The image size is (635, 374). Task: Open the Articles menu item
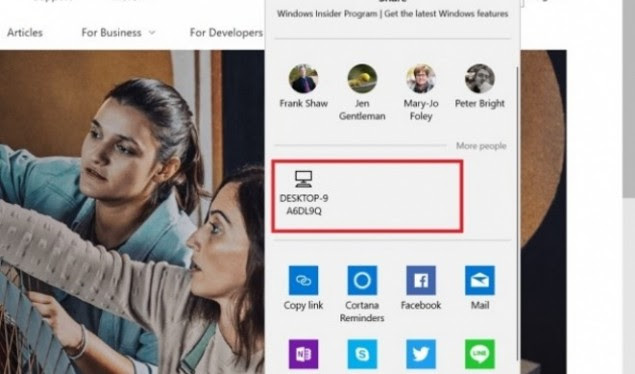coord(25,33)
